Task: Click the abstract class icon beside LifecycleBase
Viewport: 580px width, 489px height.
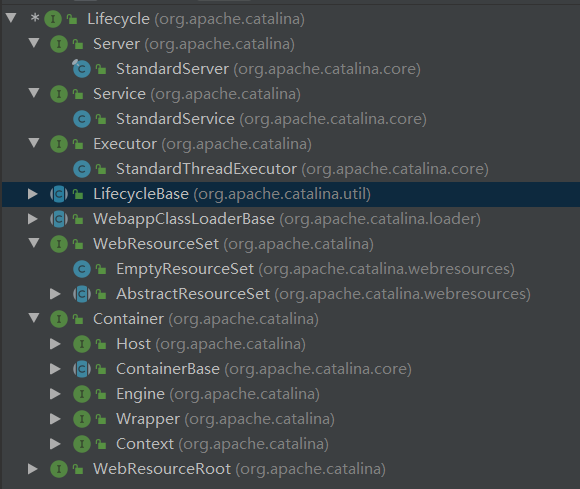Action: pos(59,194)
